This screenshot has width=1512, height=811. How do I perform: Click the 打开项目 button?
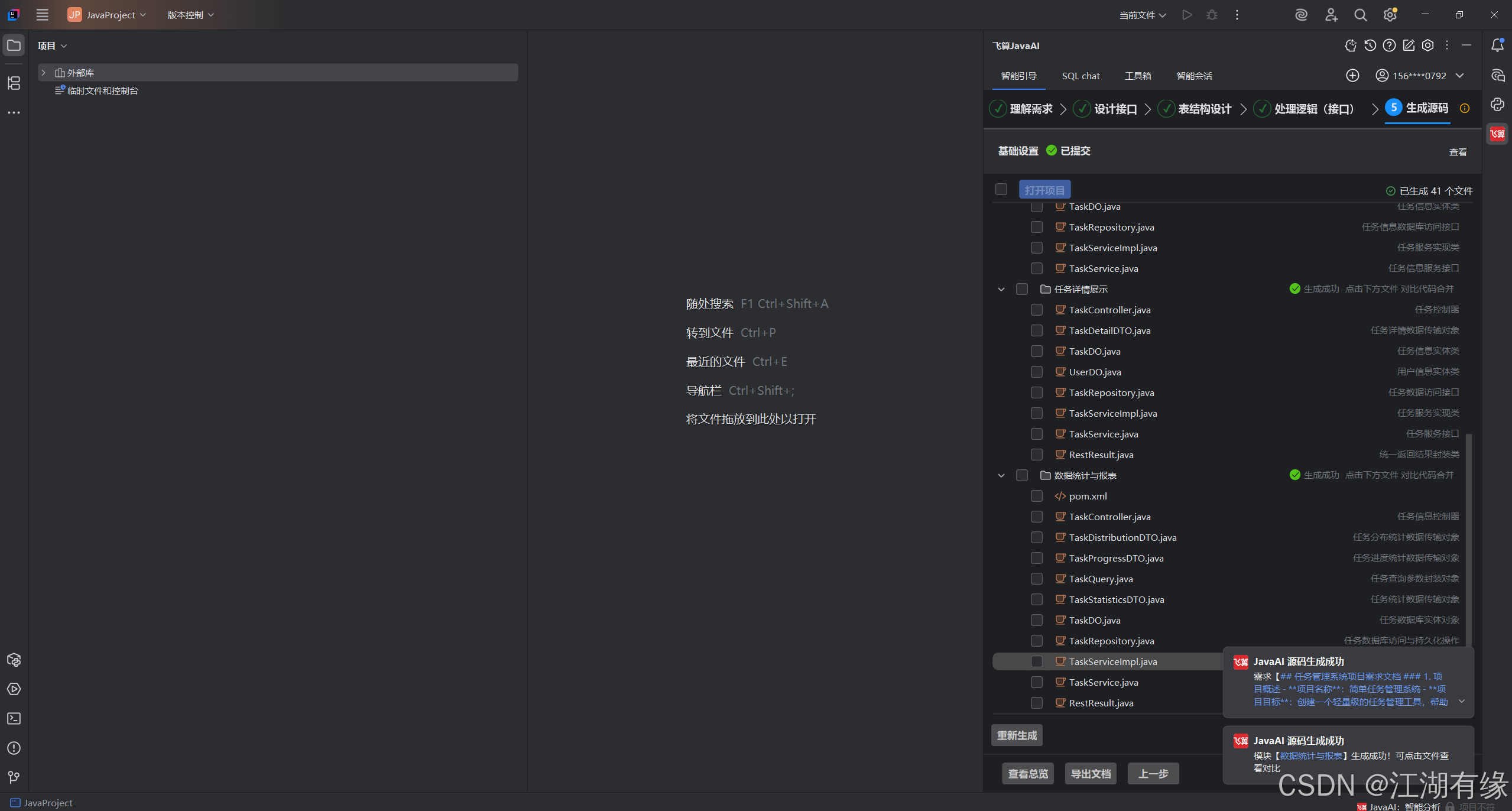pyautogui.click(x=1044, y=190)
